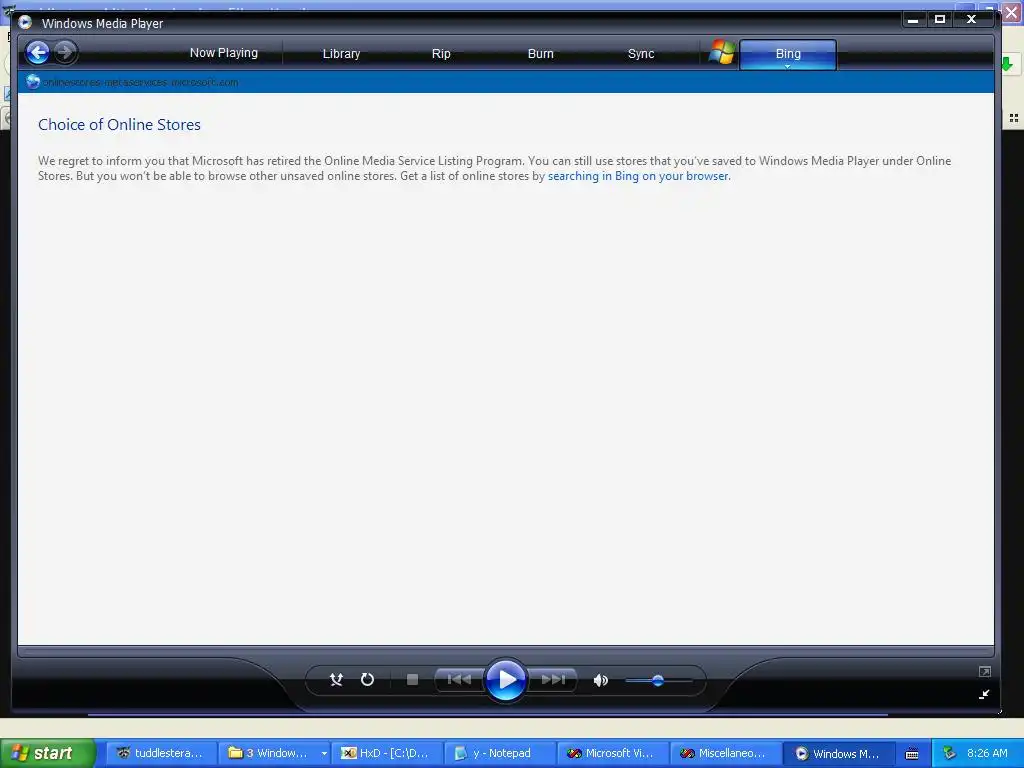The width and height of the screenshot is (1024, 768).
Task: Switch to Miscellaneo... taskbar window
Action: point(726,753)
